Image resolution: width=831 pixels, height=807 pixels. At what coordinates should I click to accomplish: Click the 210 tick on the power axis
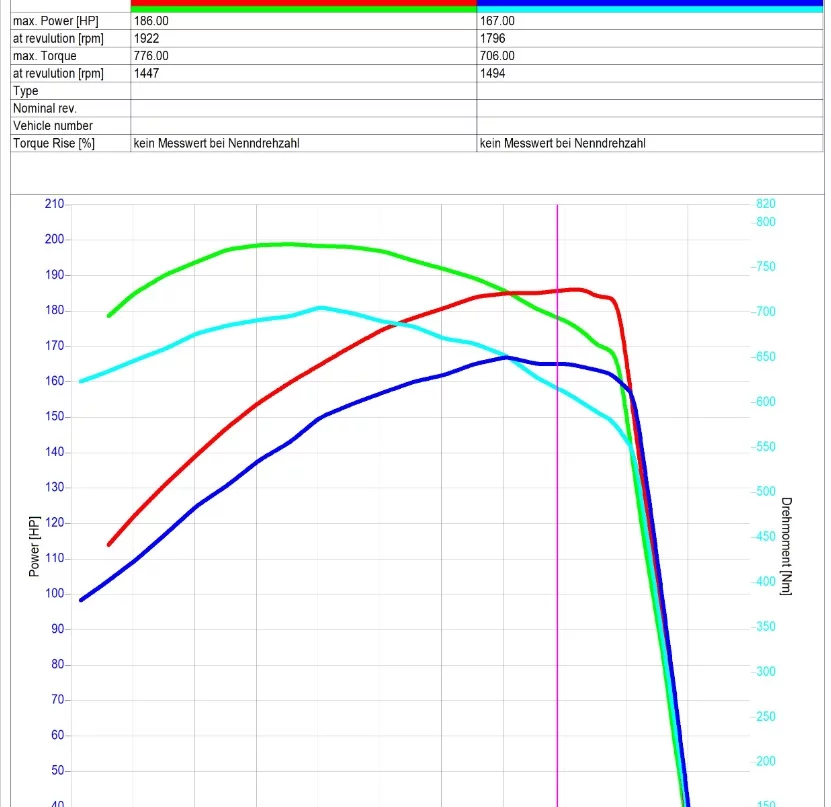tap(54, 204)
